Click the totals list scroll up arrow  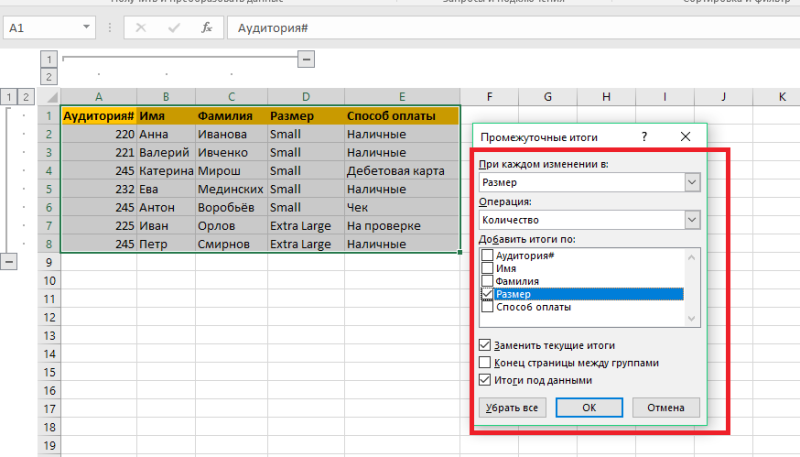691,258
